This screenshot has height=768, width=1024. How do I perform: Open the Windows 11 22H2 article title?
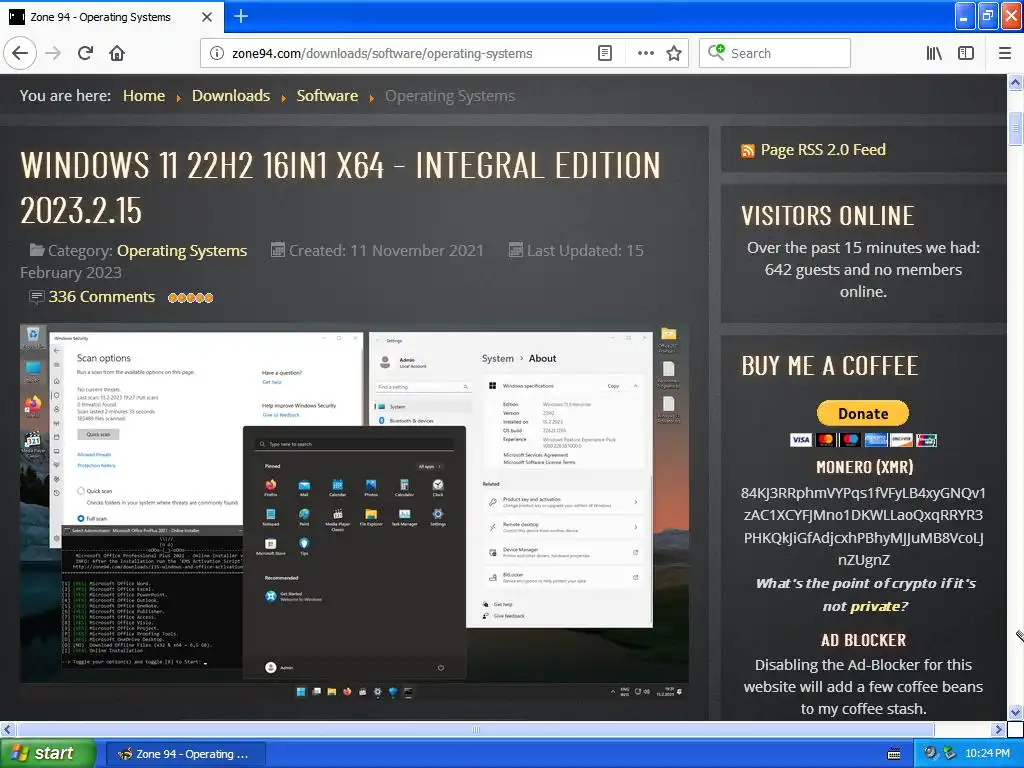point(340,187)
